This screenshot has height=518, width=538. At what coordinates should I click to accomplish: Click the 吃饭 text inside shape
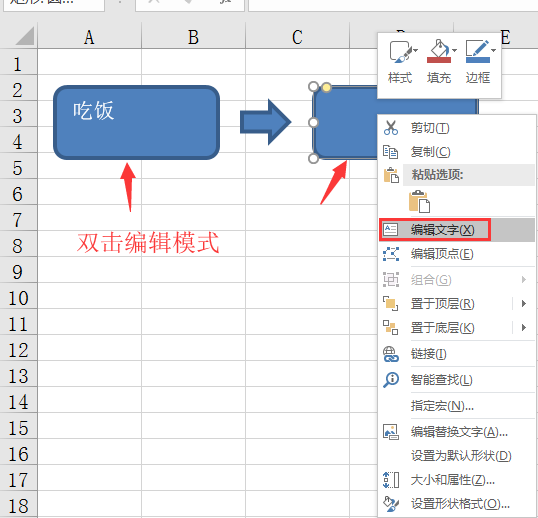click(x=93, y=111)
